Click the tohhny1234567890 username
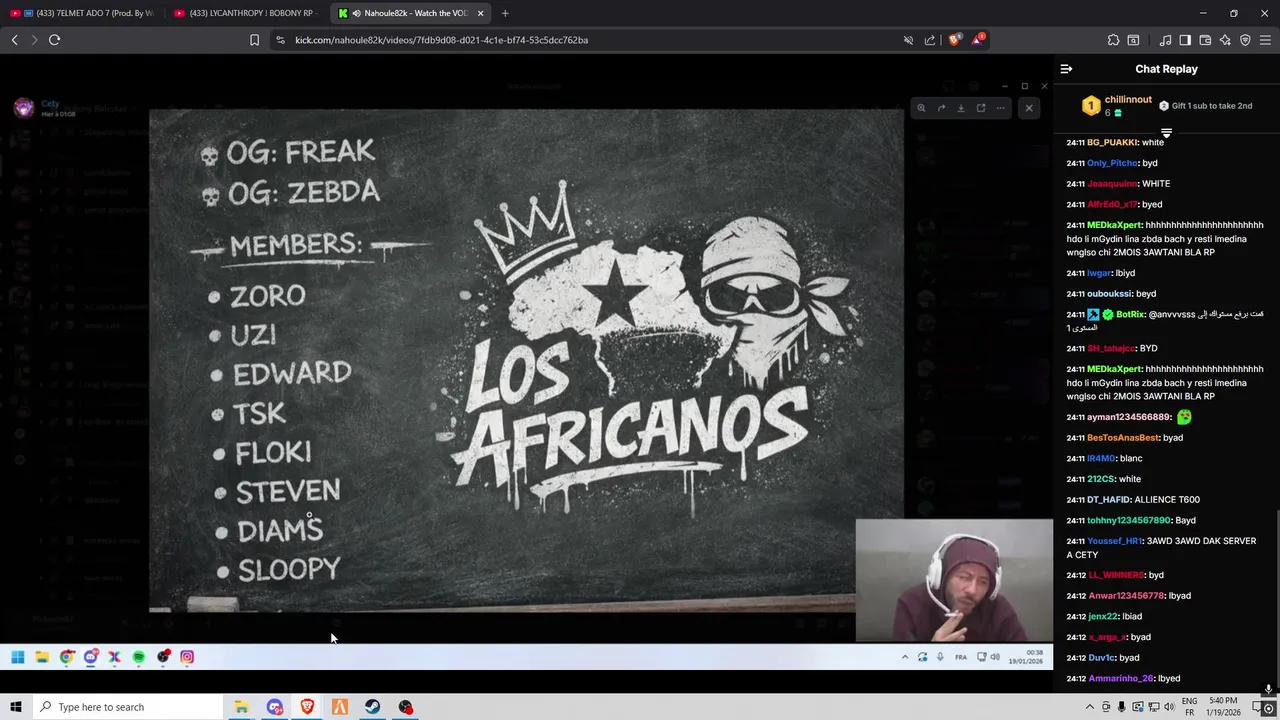1280x720 pixels. (x=1128, y=521)
